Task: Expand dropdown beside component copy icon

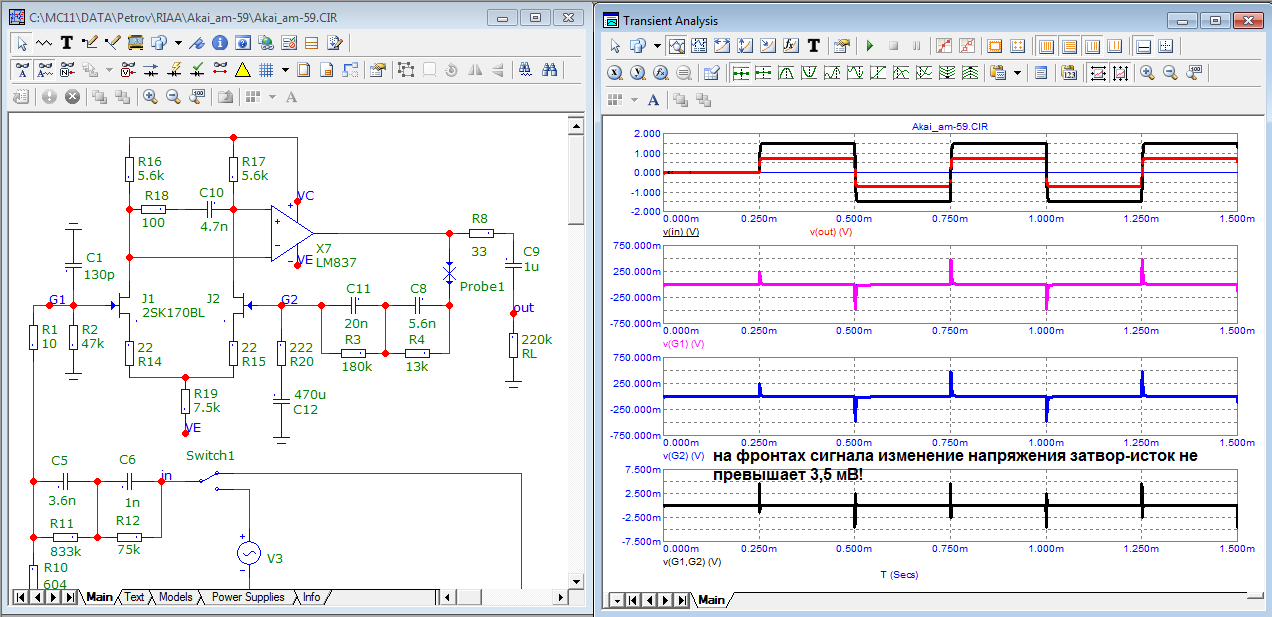Action: (x=111, y=70)
